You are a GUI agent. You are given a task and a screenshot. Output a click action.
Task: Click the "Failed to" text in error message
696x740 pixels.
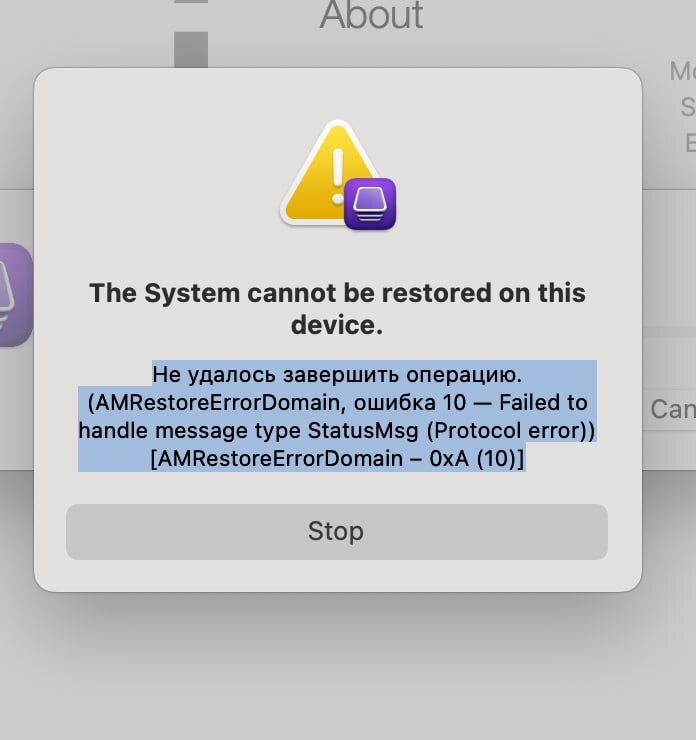pos(550,403)
